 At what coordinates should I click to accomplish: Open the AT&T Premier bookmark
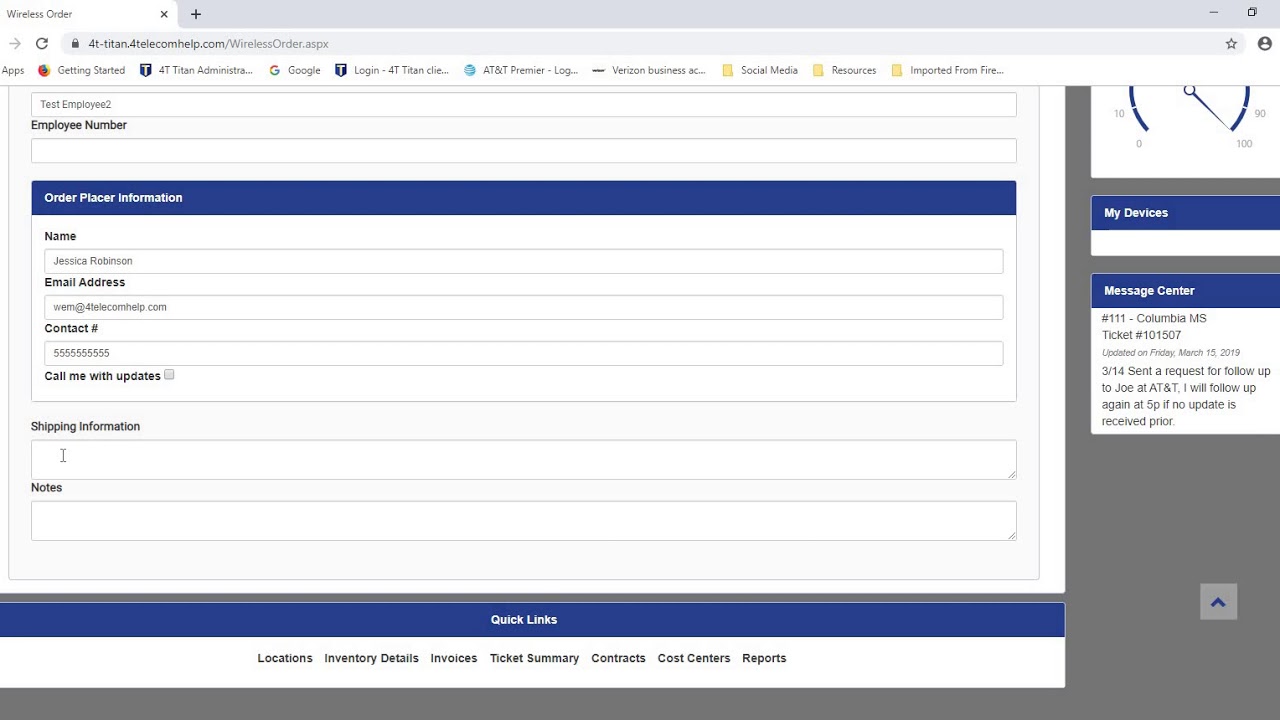pos(521,70)
